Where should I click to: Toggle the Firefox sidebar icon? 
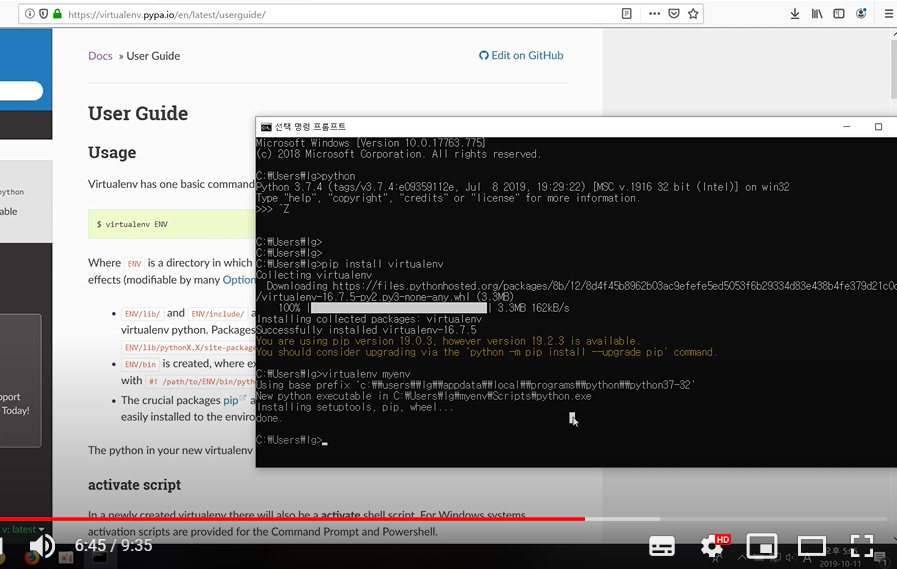click(x=839, y=14)
